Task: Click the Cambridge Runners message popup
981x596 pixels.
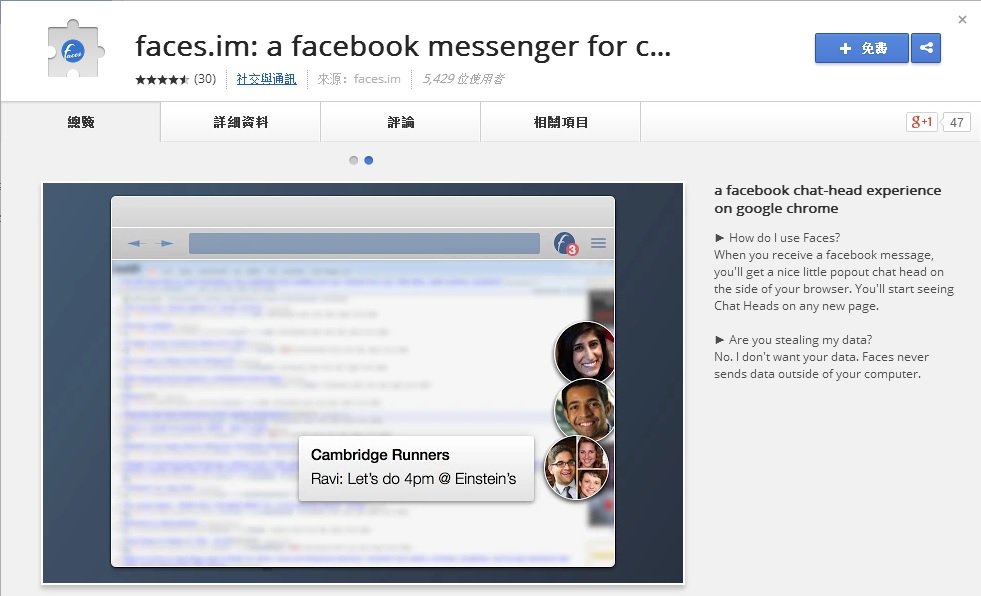Action: [416, 467]
